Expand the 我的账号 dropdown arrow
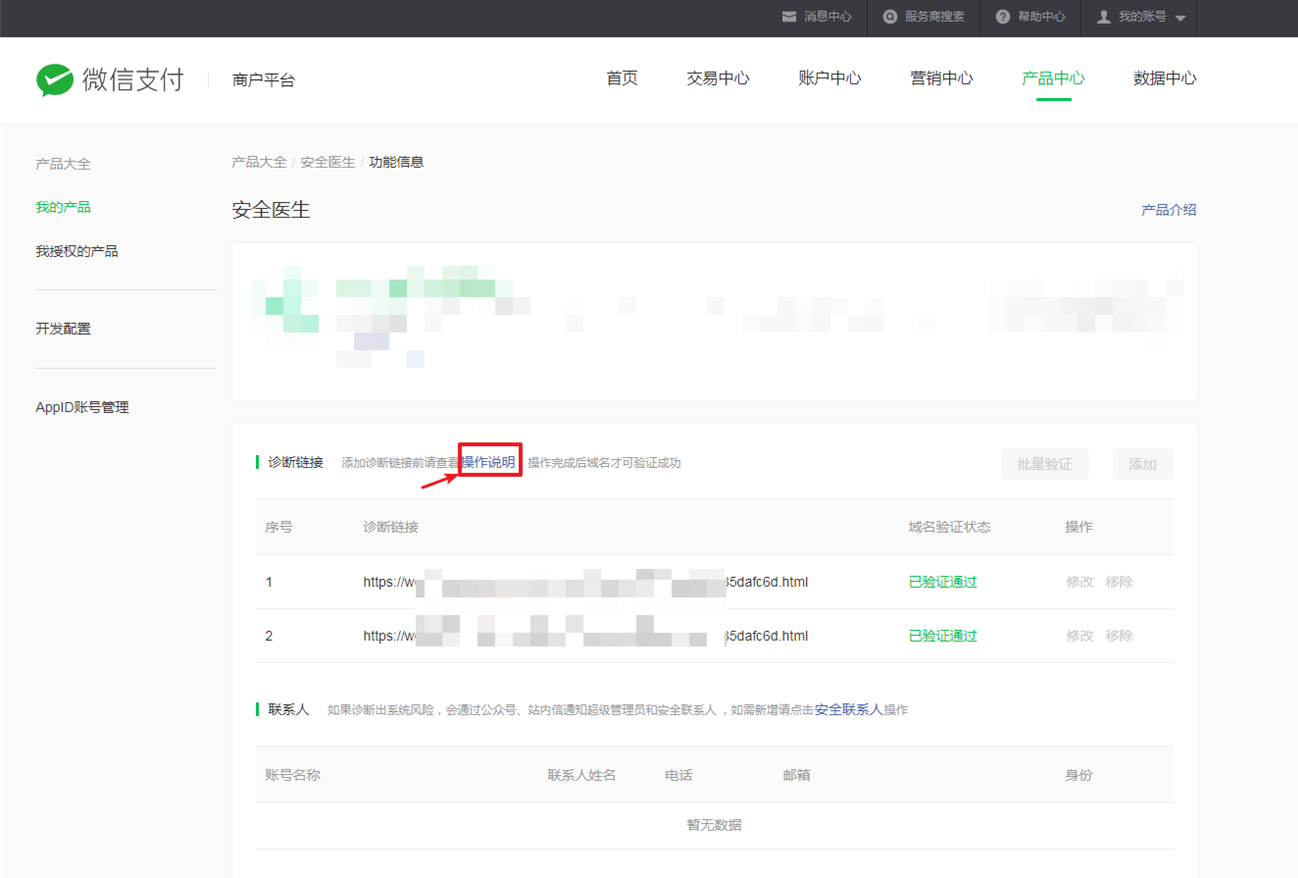Image resolution: width=1298 pixels, height=878 pixels. [1180, 18]
